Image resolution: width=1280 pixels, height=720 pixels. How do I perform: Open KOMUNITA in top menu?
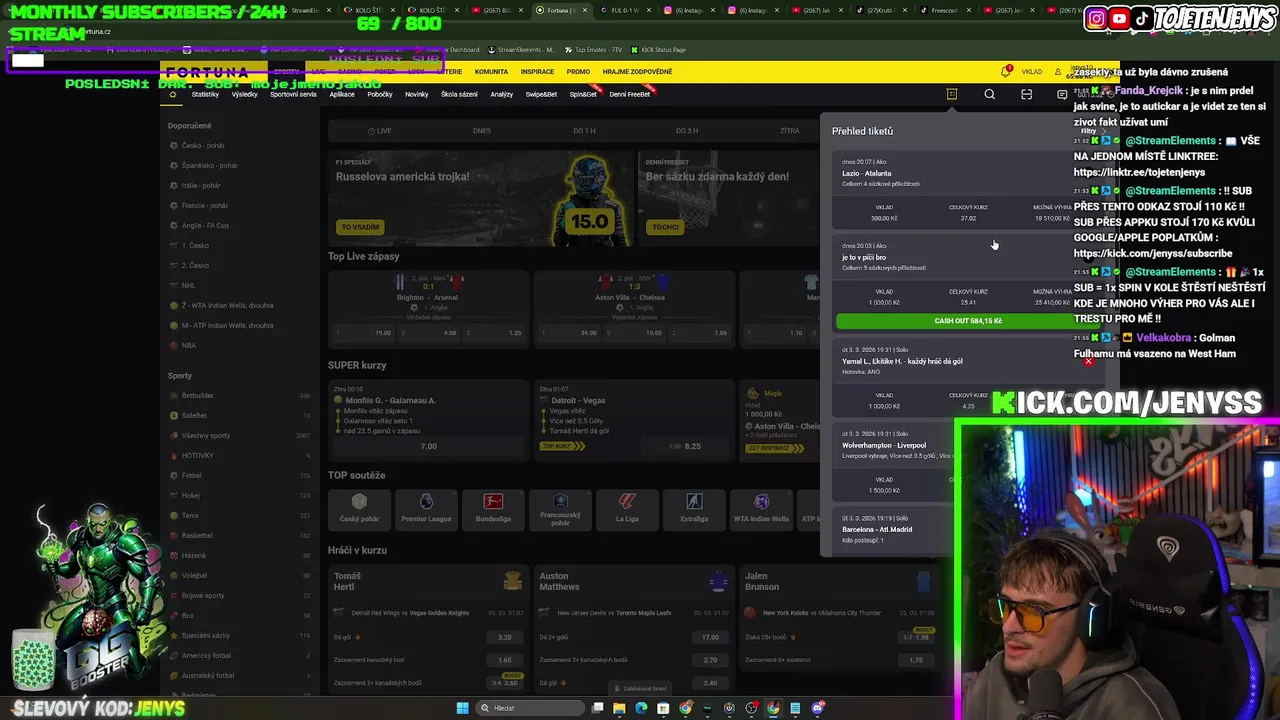491,72
